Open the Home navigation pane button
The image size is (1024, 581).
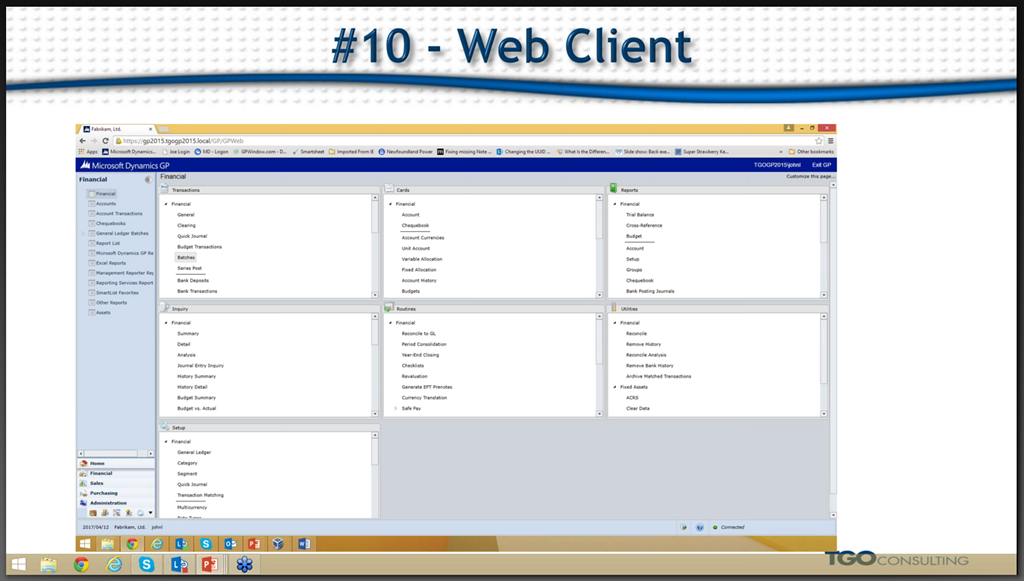click(x=97, y=463)
